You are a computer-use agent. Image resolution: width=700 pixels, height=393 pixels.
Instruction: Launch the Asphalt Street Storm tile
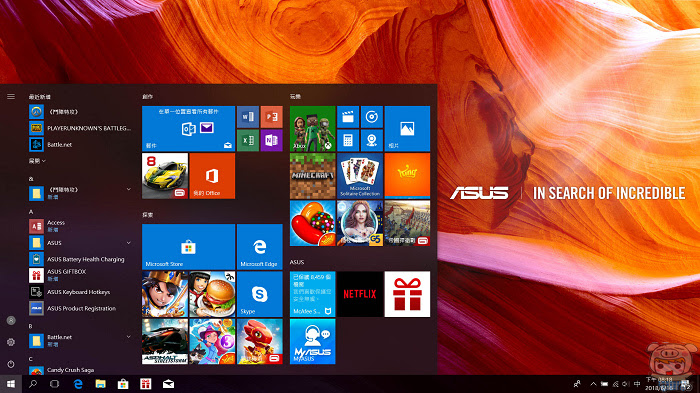tap(165, 342)
